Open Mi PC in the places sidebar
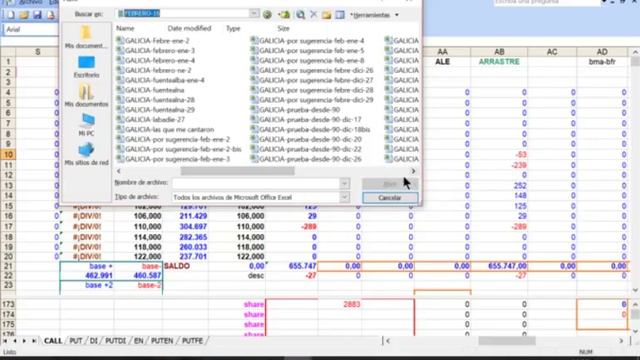Screen dimensions: 640x360 click(87, 125)
